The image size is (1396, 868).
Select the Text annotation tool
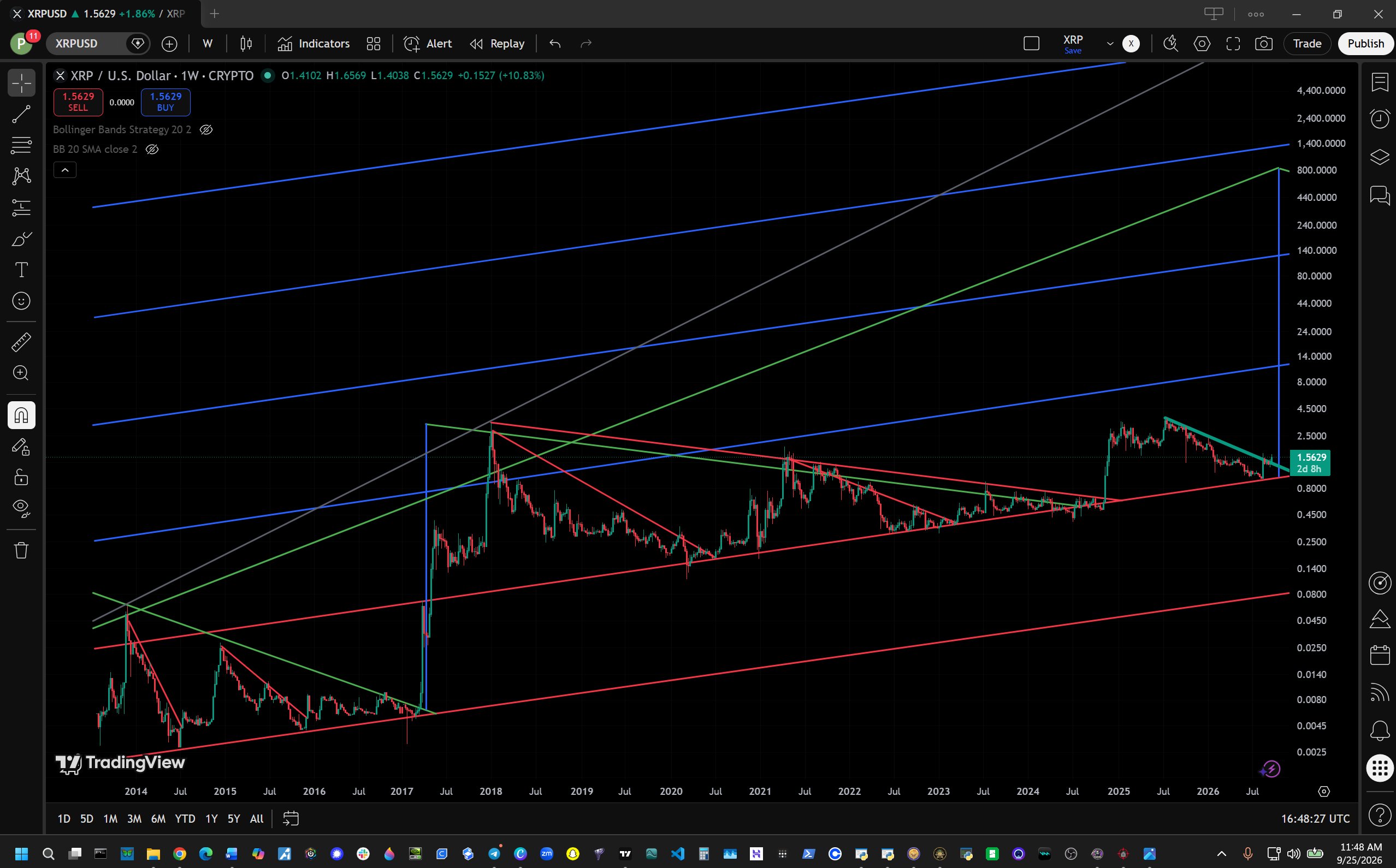(21, 270)
